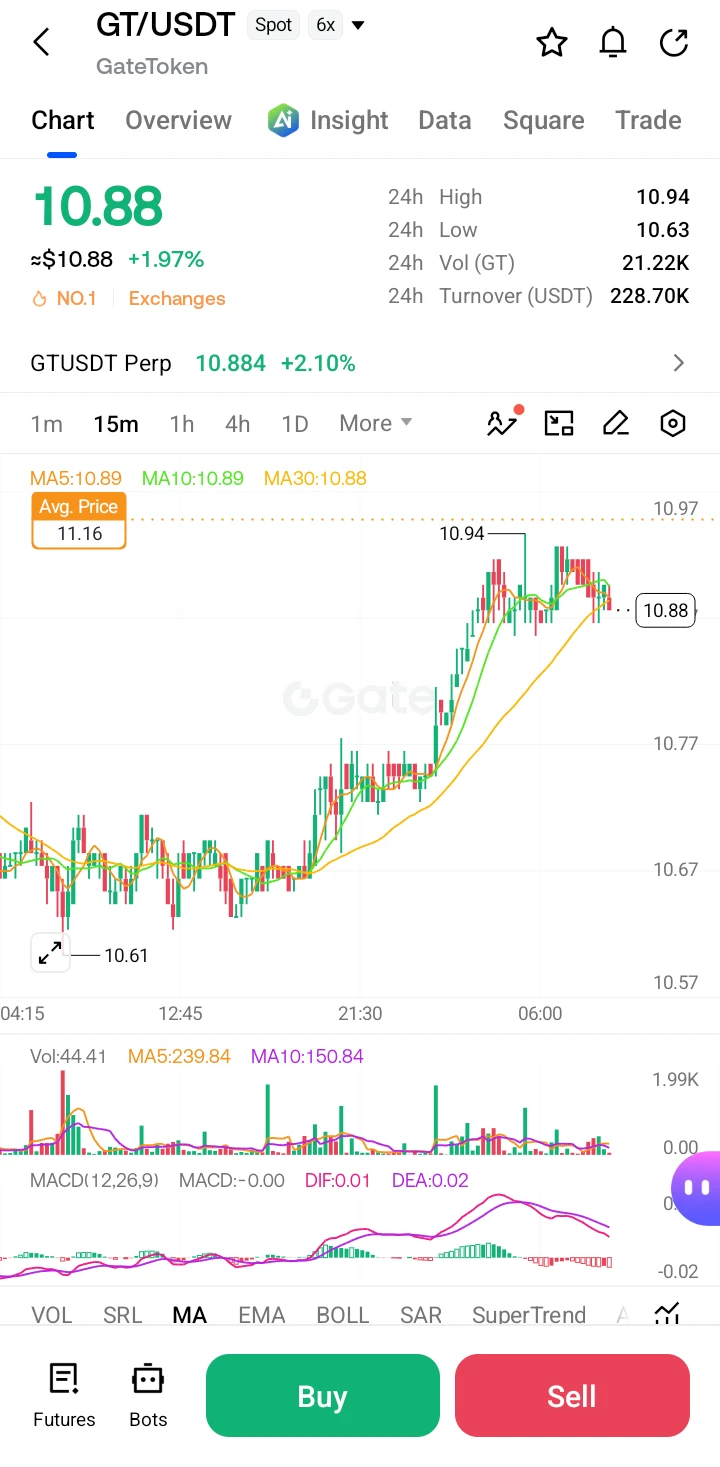
Task: Tap 24h Vol value 21.22K
Action: point(656,263)
